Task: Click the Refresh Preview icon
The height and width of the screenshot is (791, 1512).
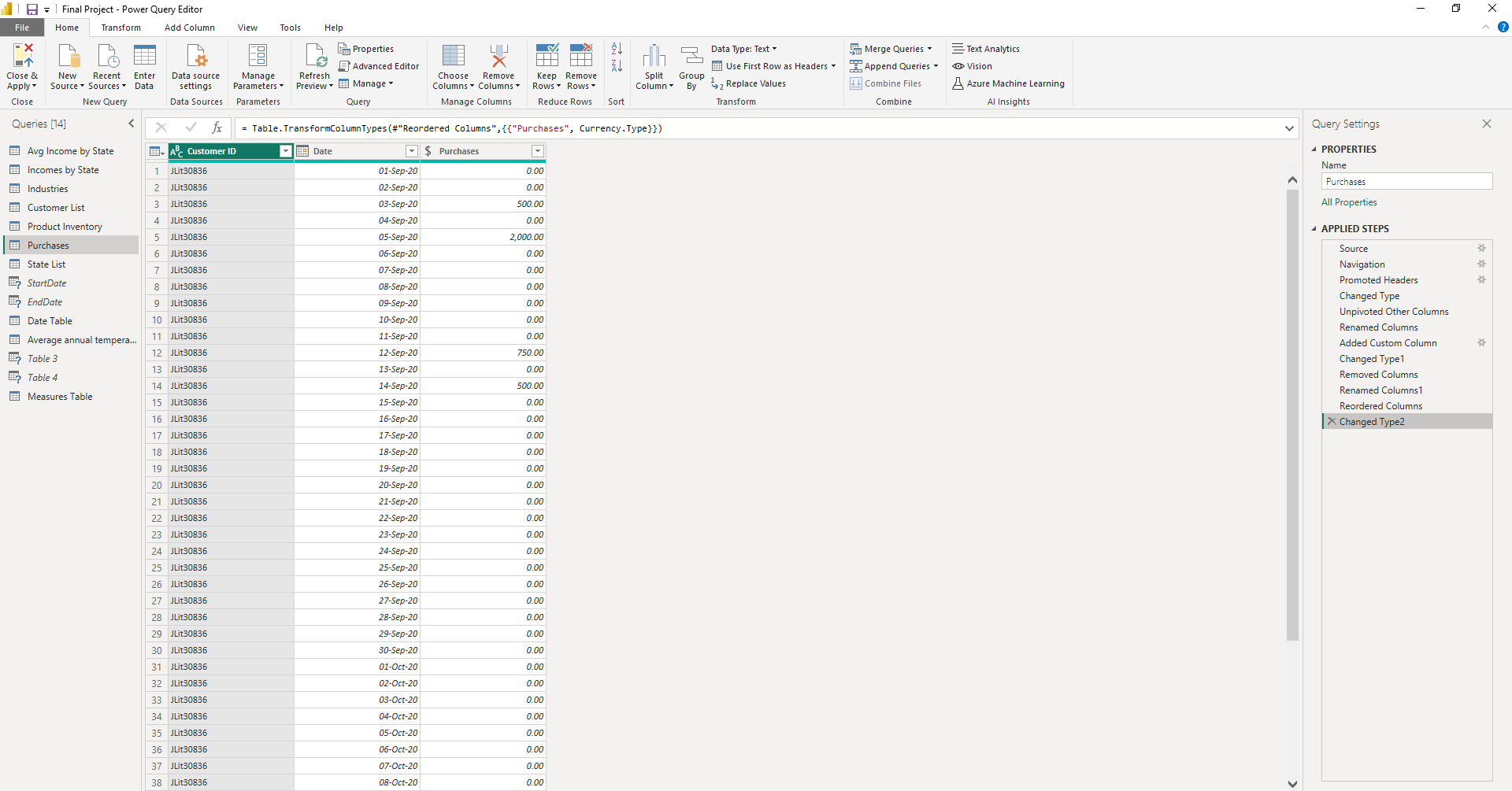Action: tap(315, 56)
